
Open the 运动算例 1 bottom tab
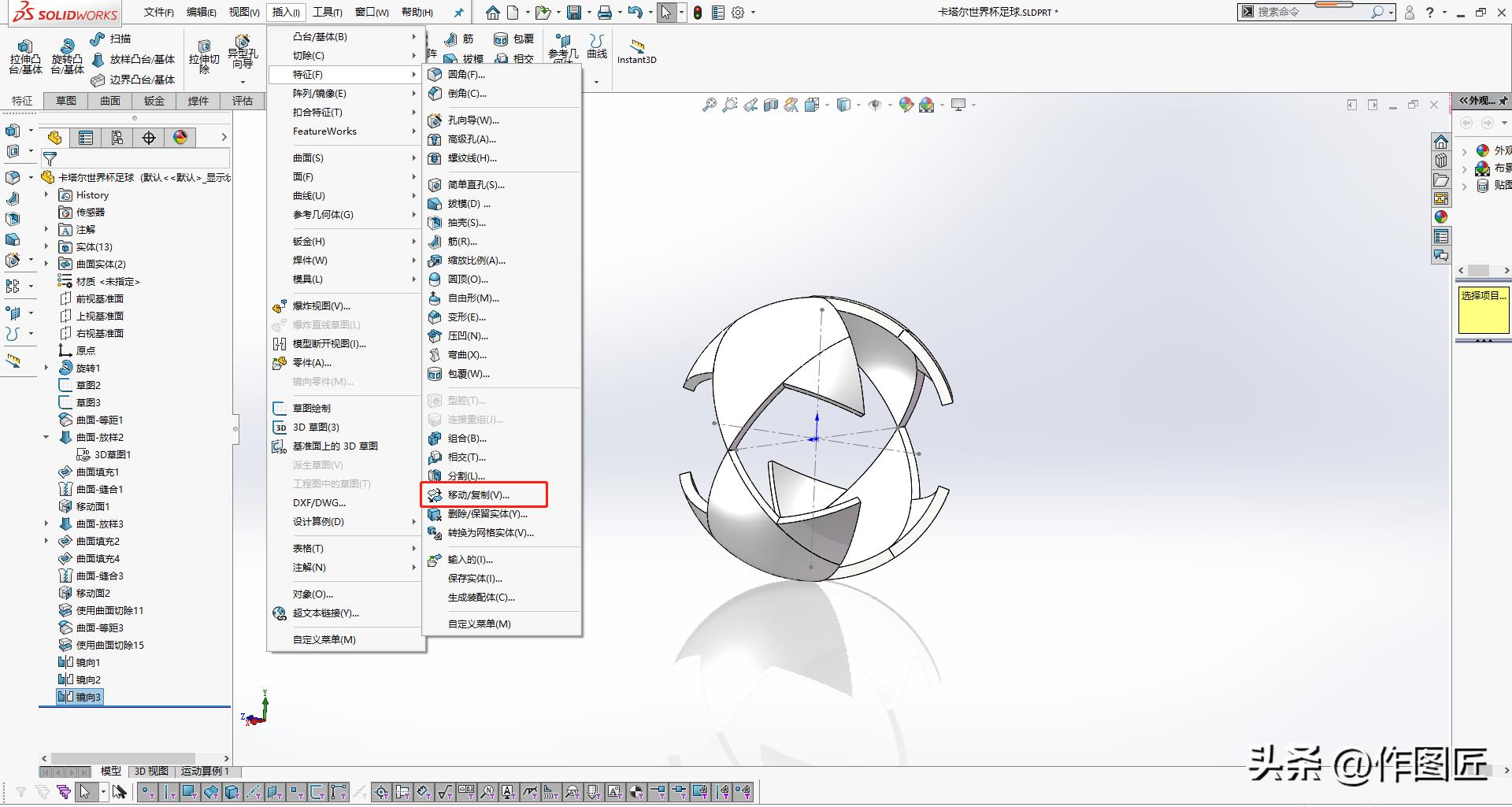tap(205, 771)
